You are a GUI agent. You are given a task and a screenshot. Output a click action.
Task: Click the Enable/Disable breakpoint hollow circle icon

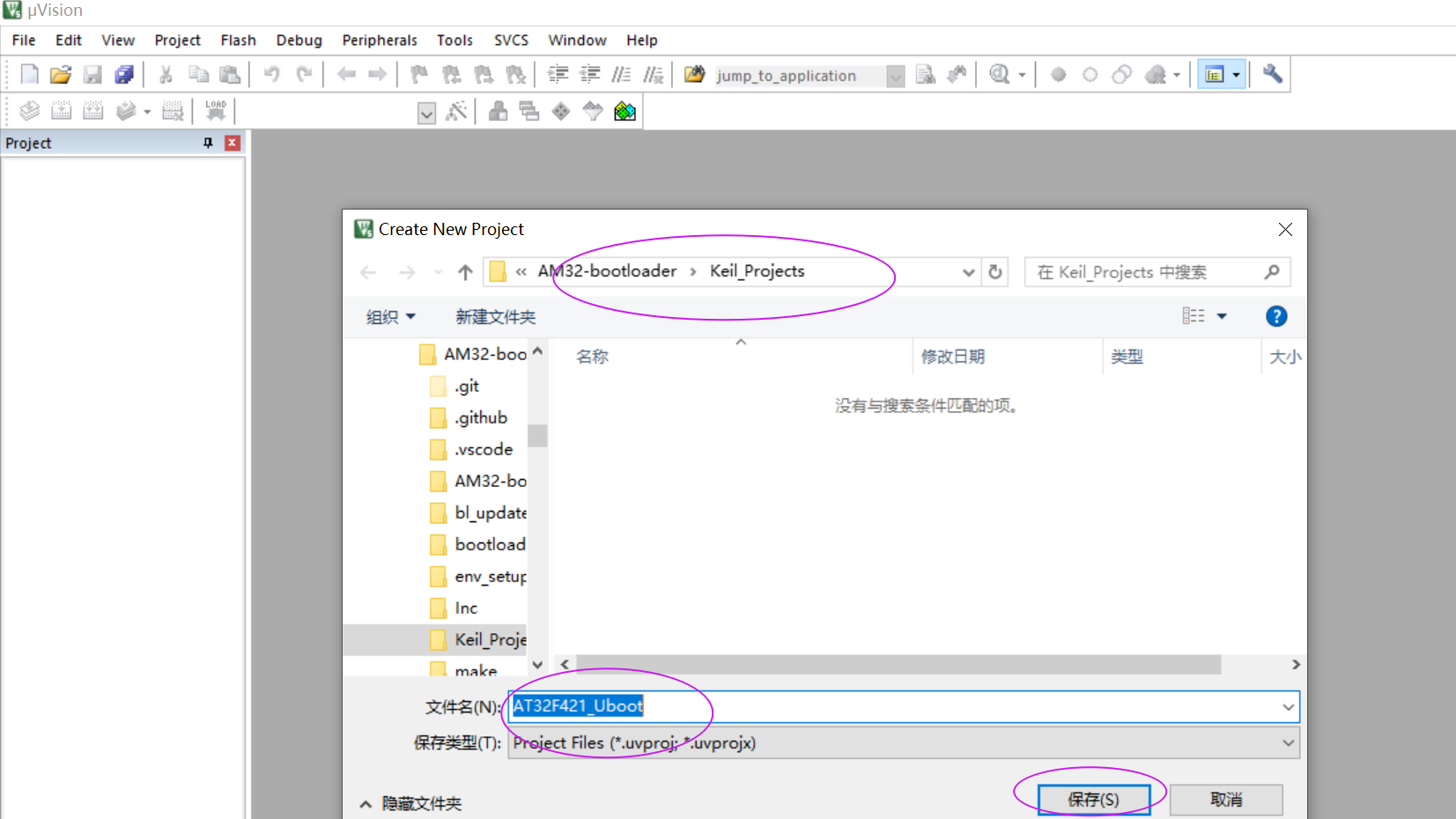coord(1090,75)
